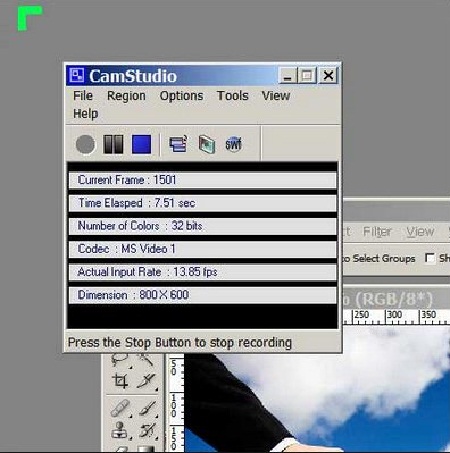Click the 'Current Frame : 1501' row
Screen dimensions: 450x453
click(202, 180)
